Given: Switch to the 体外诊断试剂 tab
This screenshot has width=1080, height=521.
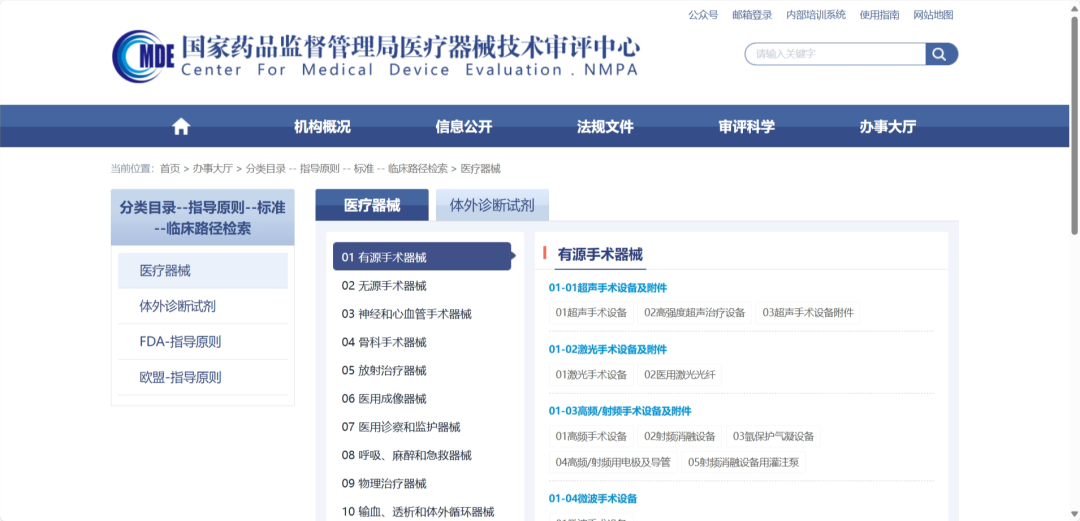Looking at the screenshot, I should [x=492, y=205].
